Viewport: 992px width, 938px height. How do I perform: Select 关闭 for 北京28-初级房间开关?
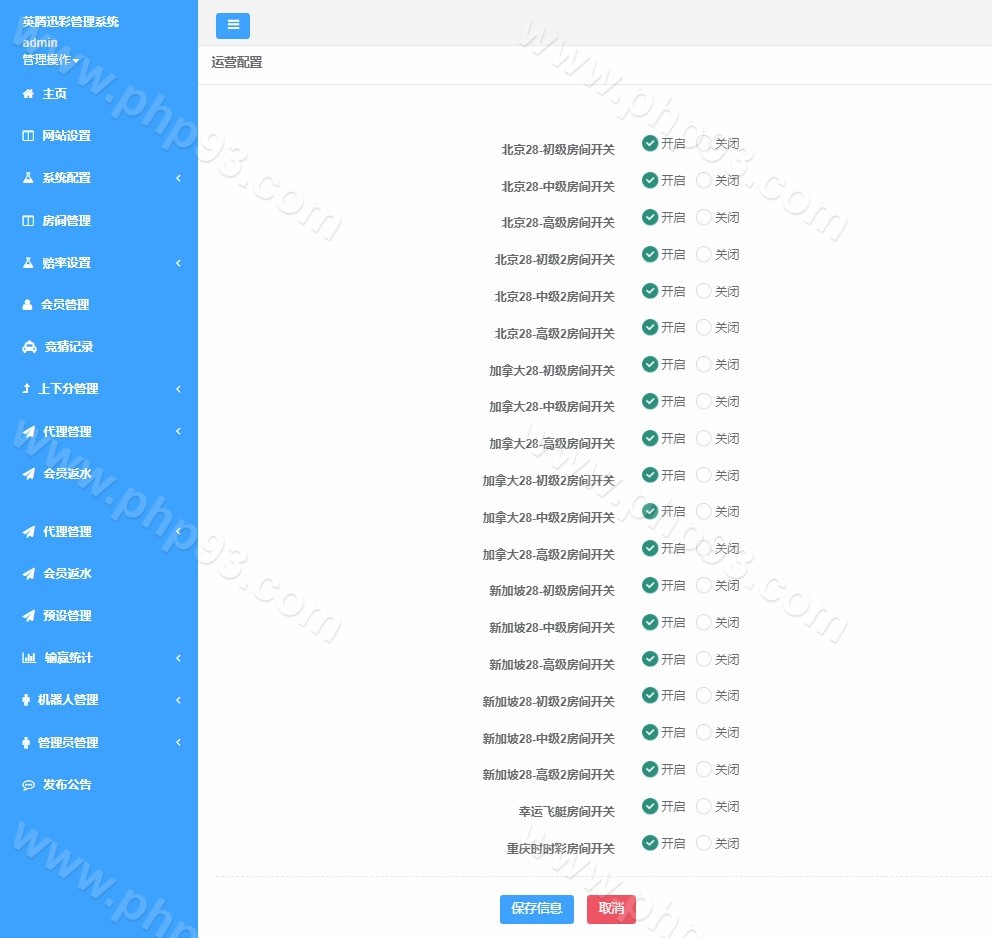coord(704,143)
